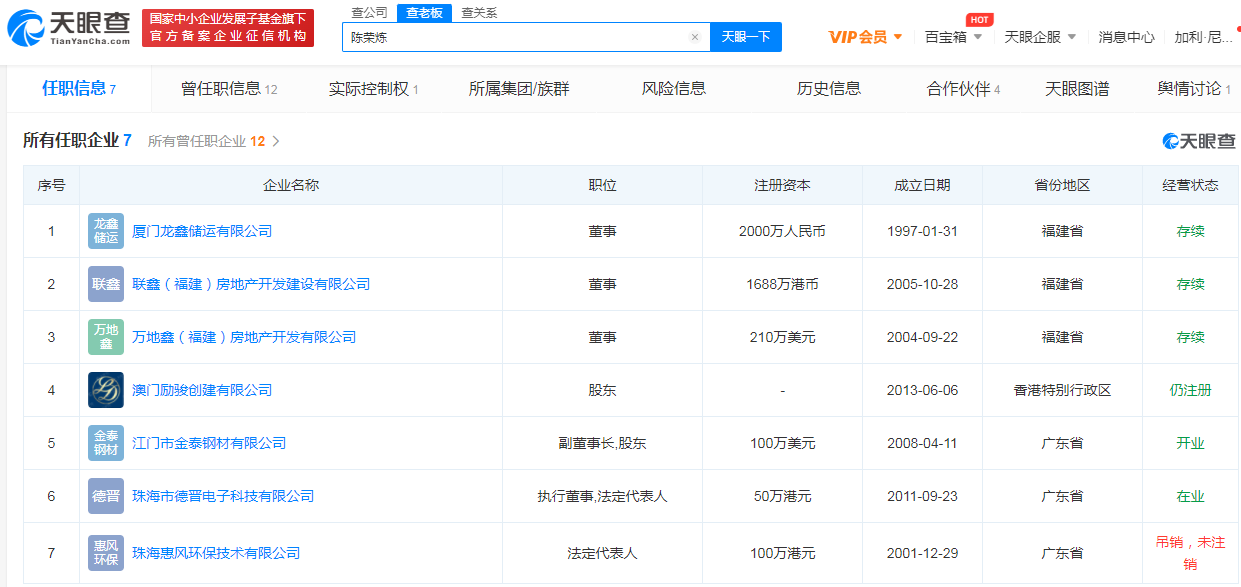
Task: Click 联鑫 company logo icon
Action: [106, 284]
